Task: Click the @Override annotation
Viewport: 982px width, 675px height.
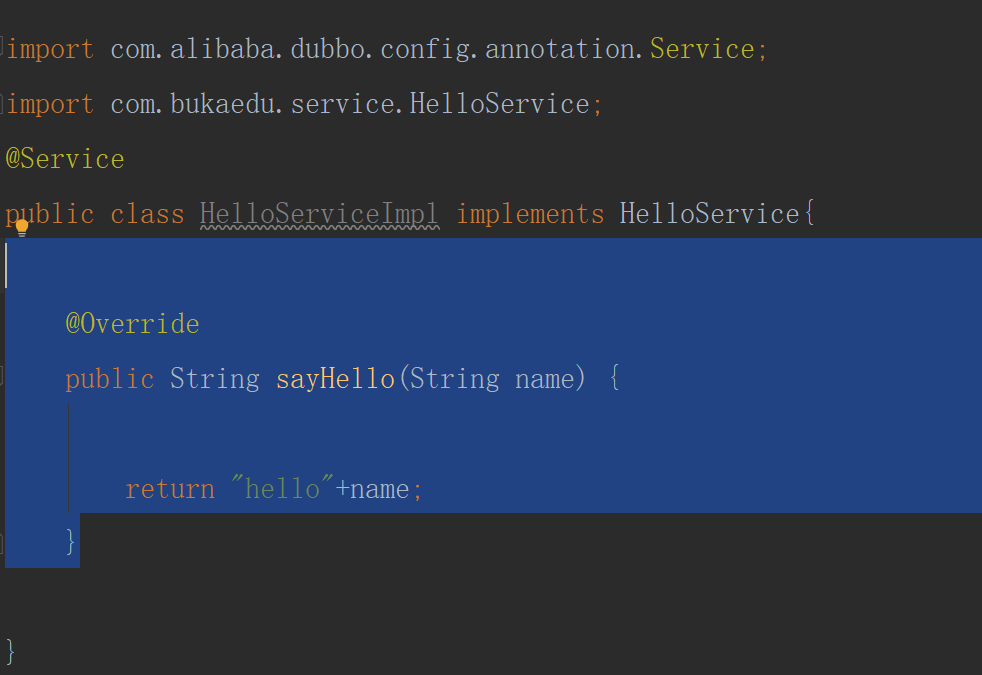Action: tap(132, 324)
